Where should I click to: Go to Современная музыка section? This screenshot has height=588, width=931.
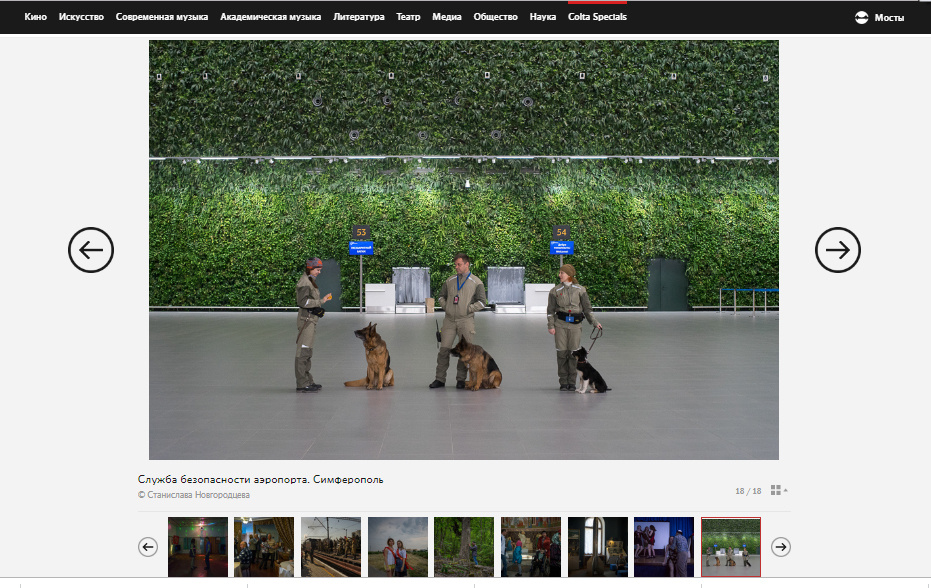point(161,17)
